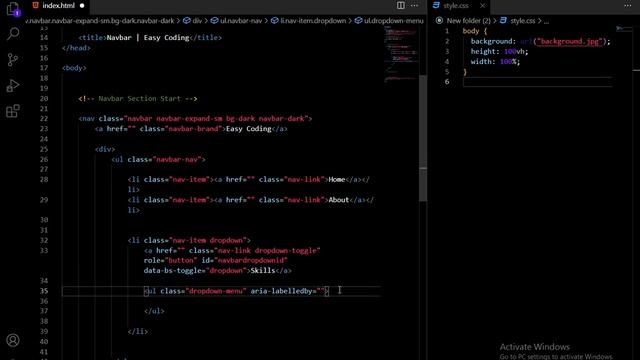Open More Actions for index.html editor group
Image resolution: width=640 pixels, height=360 pixels.
tap(415, 5)
